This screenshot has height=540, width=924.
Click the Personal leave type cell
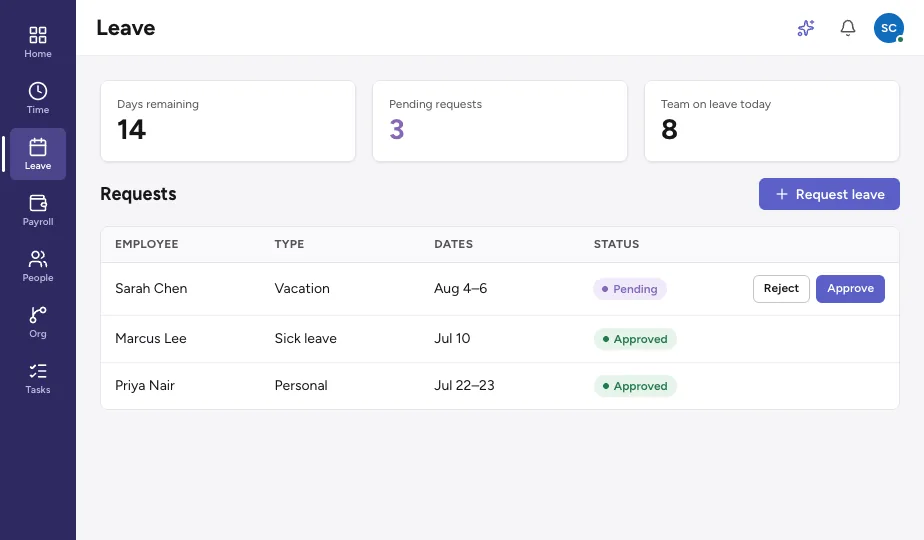(301, 386)
